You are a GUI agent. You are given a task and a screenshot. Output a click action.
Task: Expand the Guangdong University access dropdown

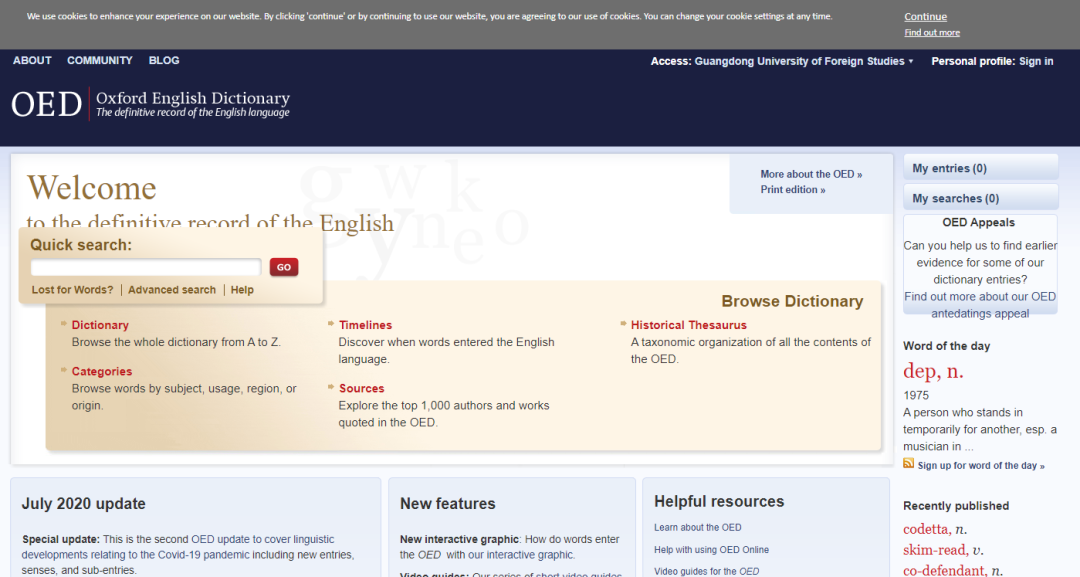910,62
